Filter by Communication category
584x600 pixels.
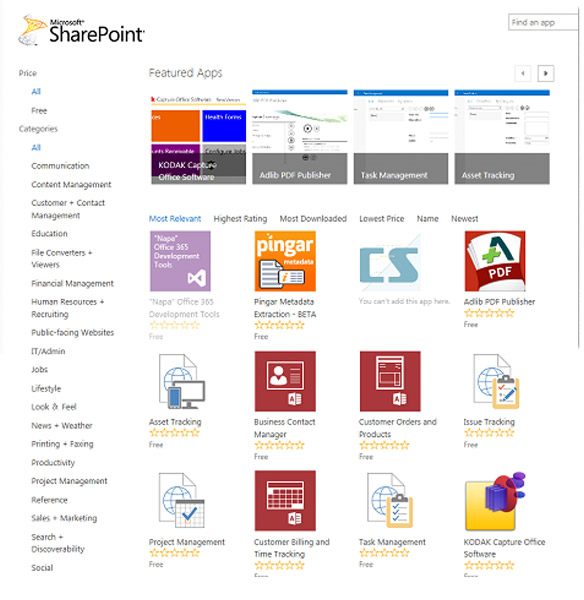pos(60,166)
